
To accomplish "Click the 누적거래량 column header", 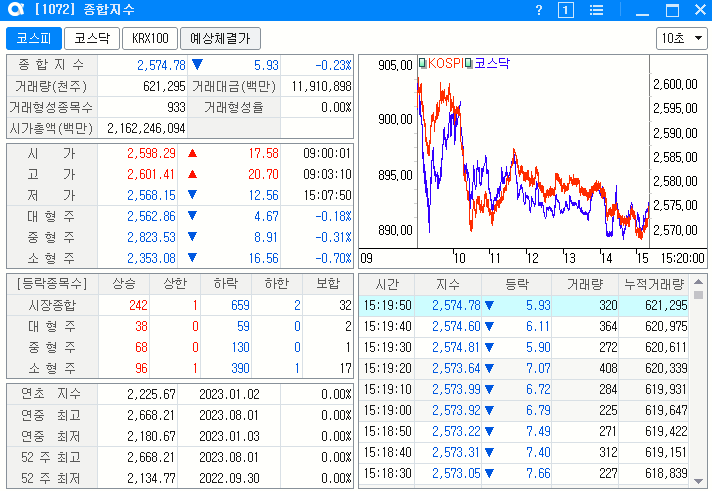I will pos(654,284).
